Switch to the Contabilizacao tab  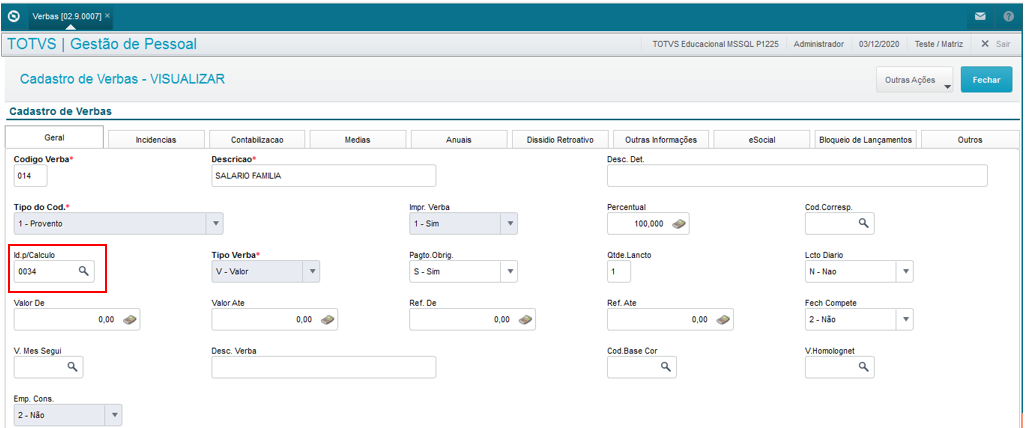point(257,139)
